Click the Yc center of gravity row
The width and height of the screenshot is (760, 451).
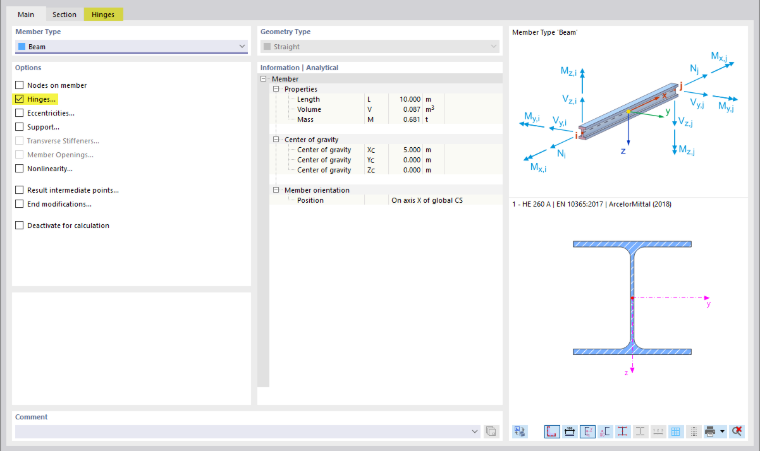(386, 160)
